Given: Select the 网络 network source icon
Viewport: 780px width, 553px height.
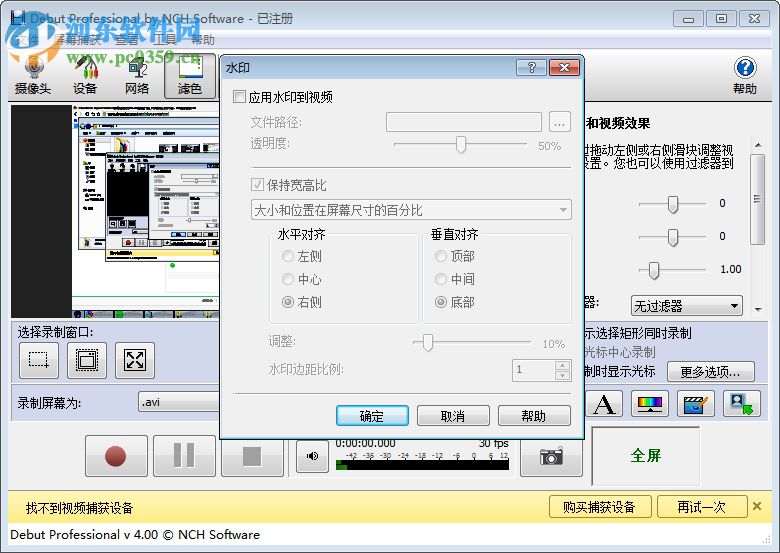Looking at the screenshot, I should (x=137, y=76).
